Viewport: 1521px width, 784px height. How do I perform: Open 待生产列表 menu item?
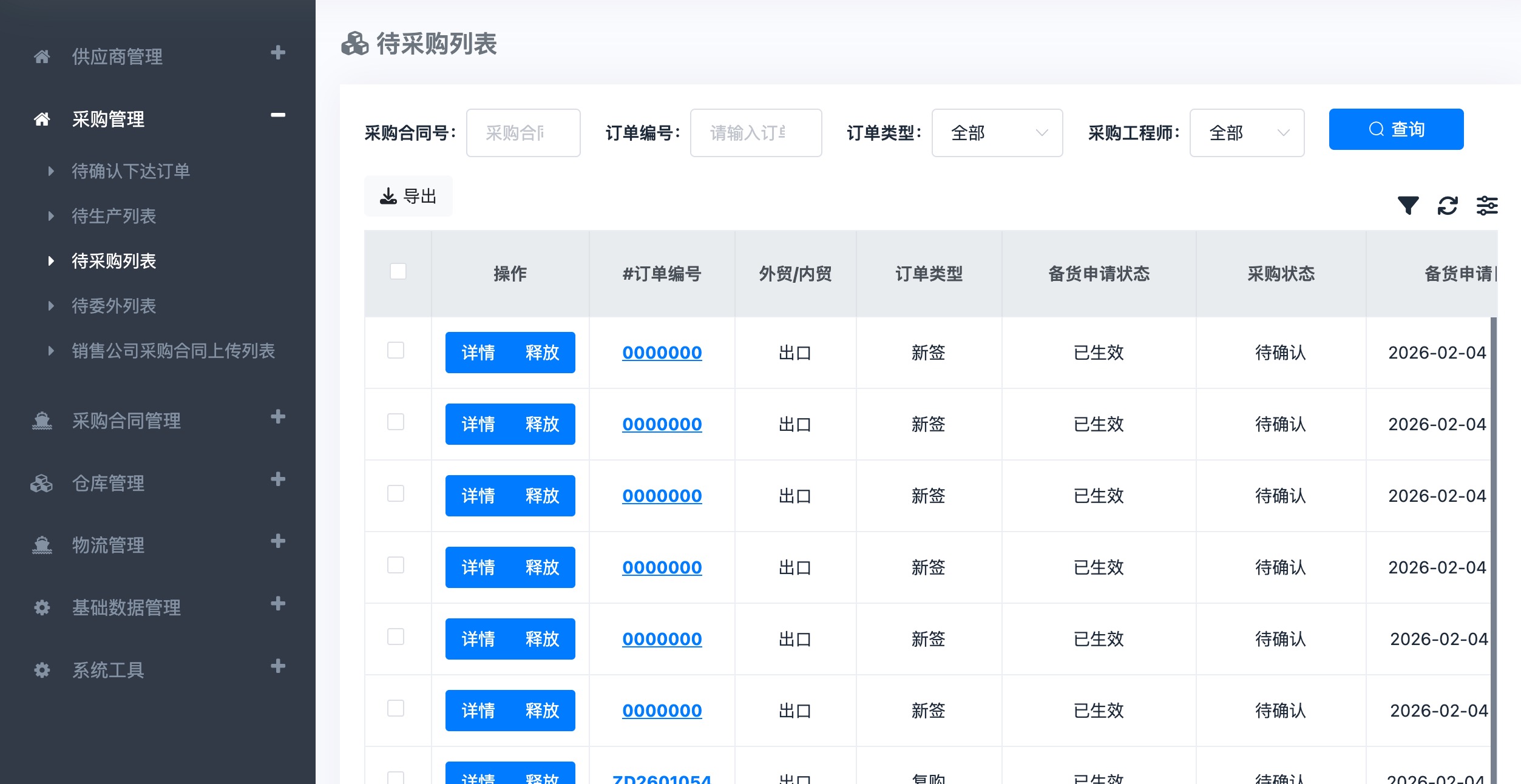(113, 216)
